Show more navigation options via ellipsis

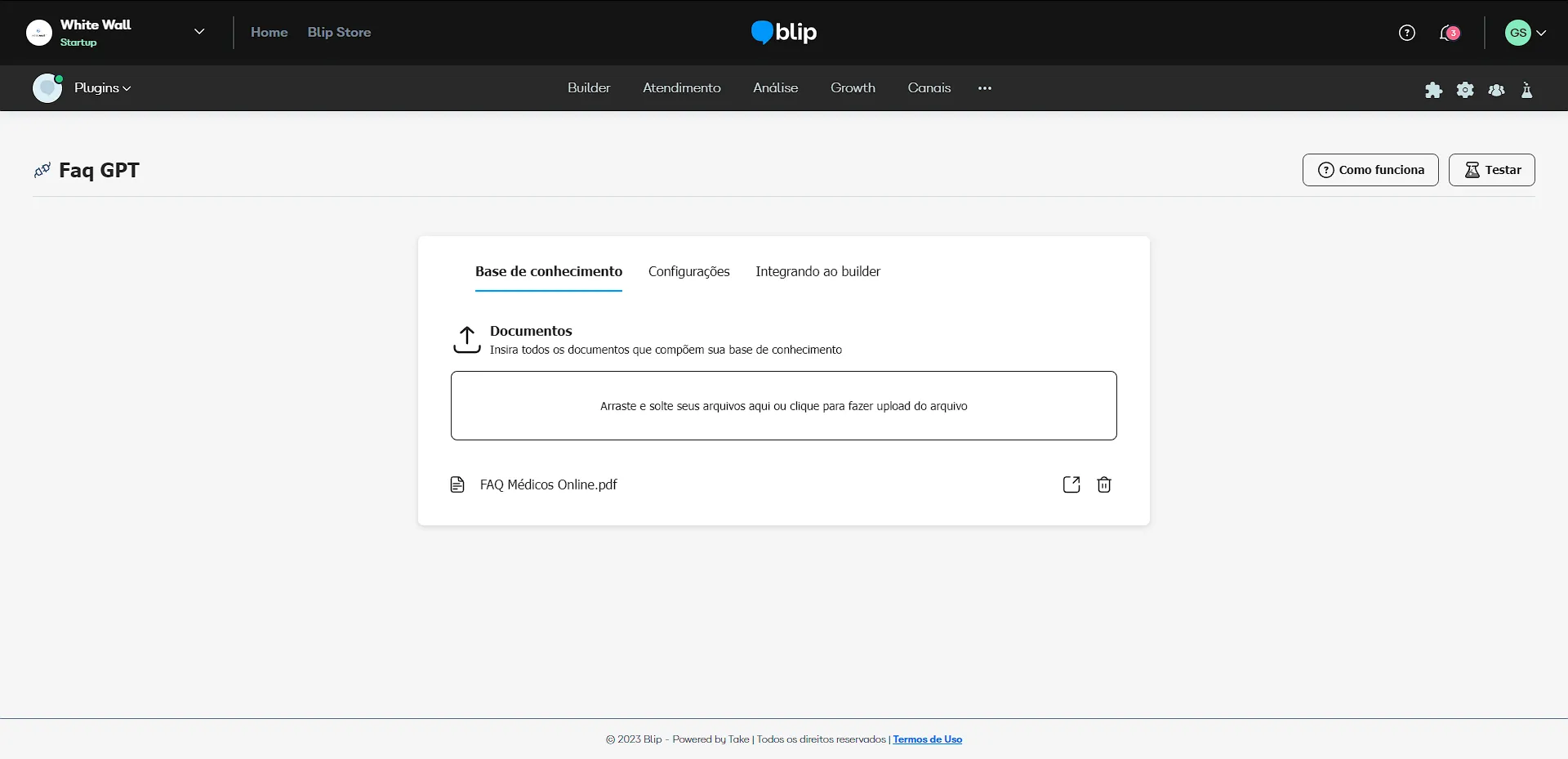pos(985,88)
